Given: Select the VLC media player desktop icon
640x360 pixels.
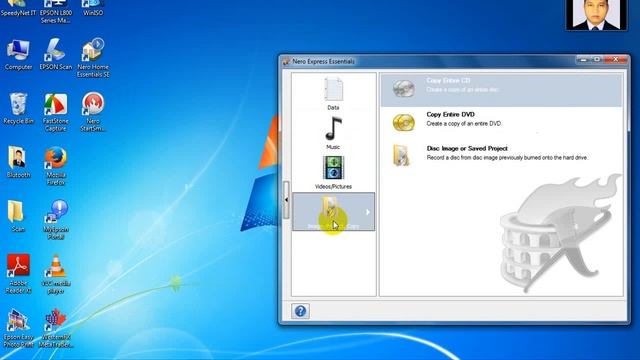Looking at the screenshot, I should tap(56, 273).
